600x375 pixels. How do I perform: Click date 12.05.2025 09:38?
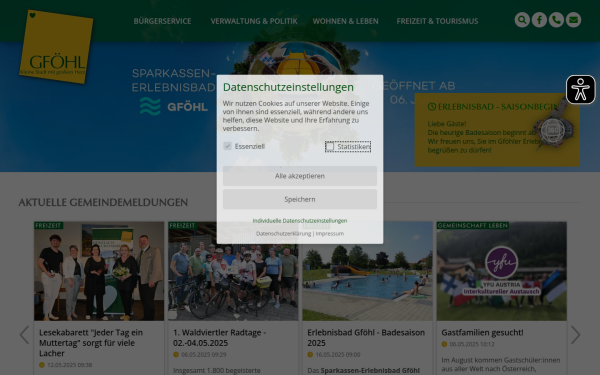pos(69,365)
